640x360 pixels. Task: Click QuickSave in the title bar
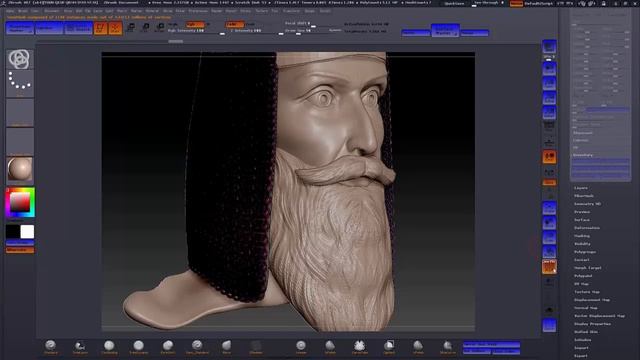pos(454,3)
